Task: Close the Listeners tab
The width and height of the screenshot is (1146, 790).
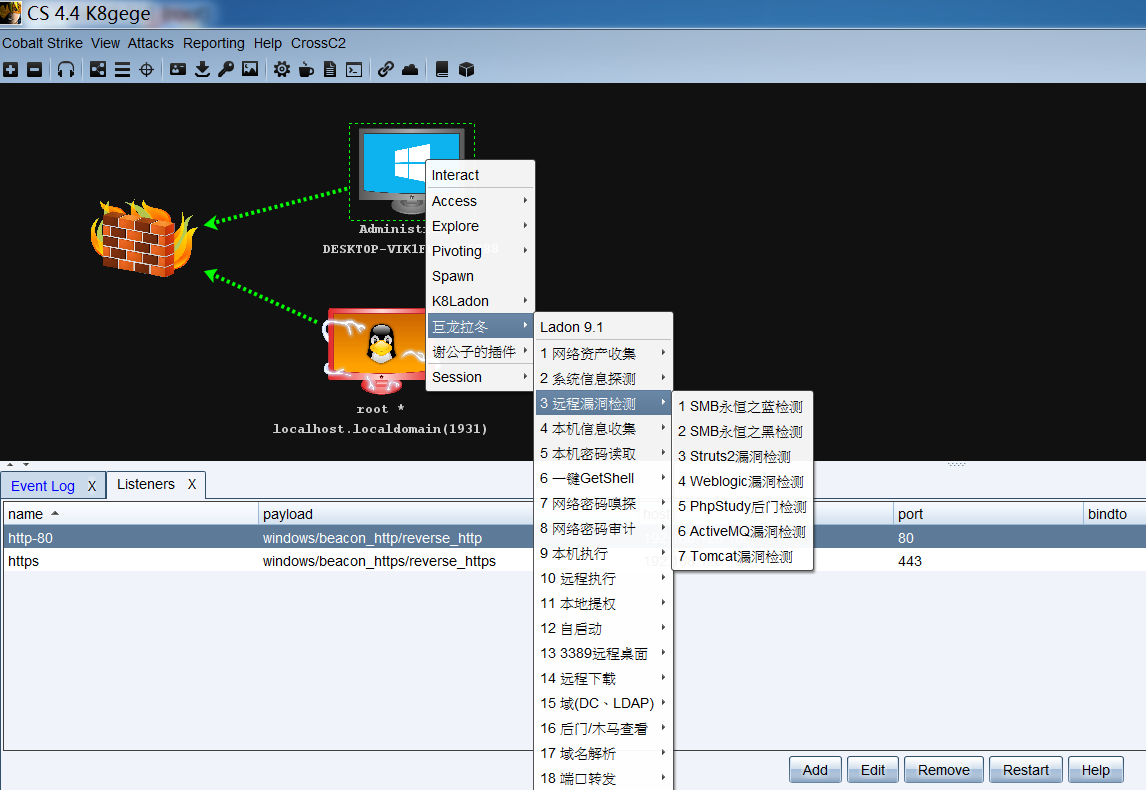Action: pyautogui.click(x=191, y=485)
